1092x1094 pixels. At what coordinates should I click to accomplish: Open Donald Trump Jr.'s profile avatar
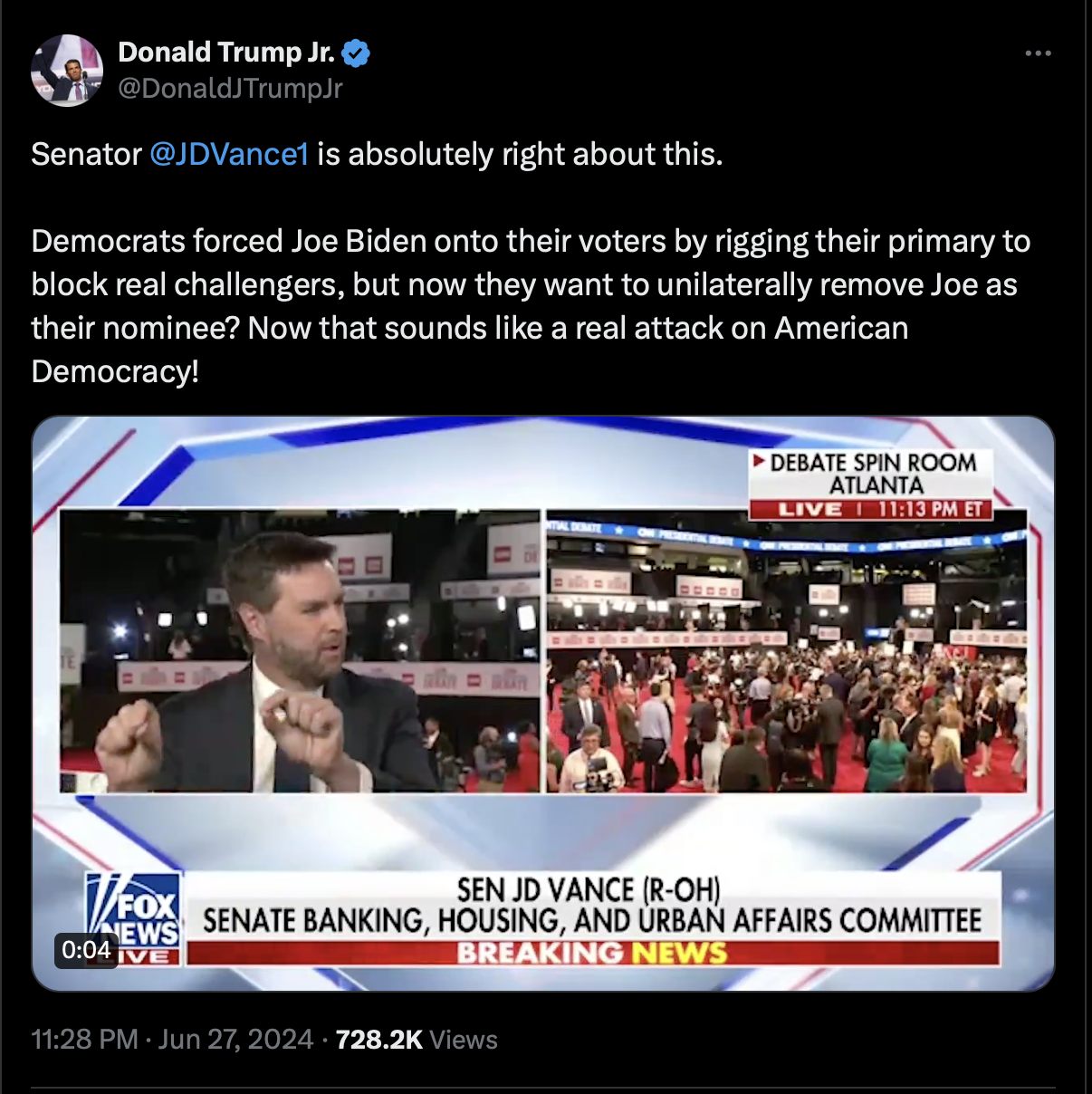(x=67, y=71)
